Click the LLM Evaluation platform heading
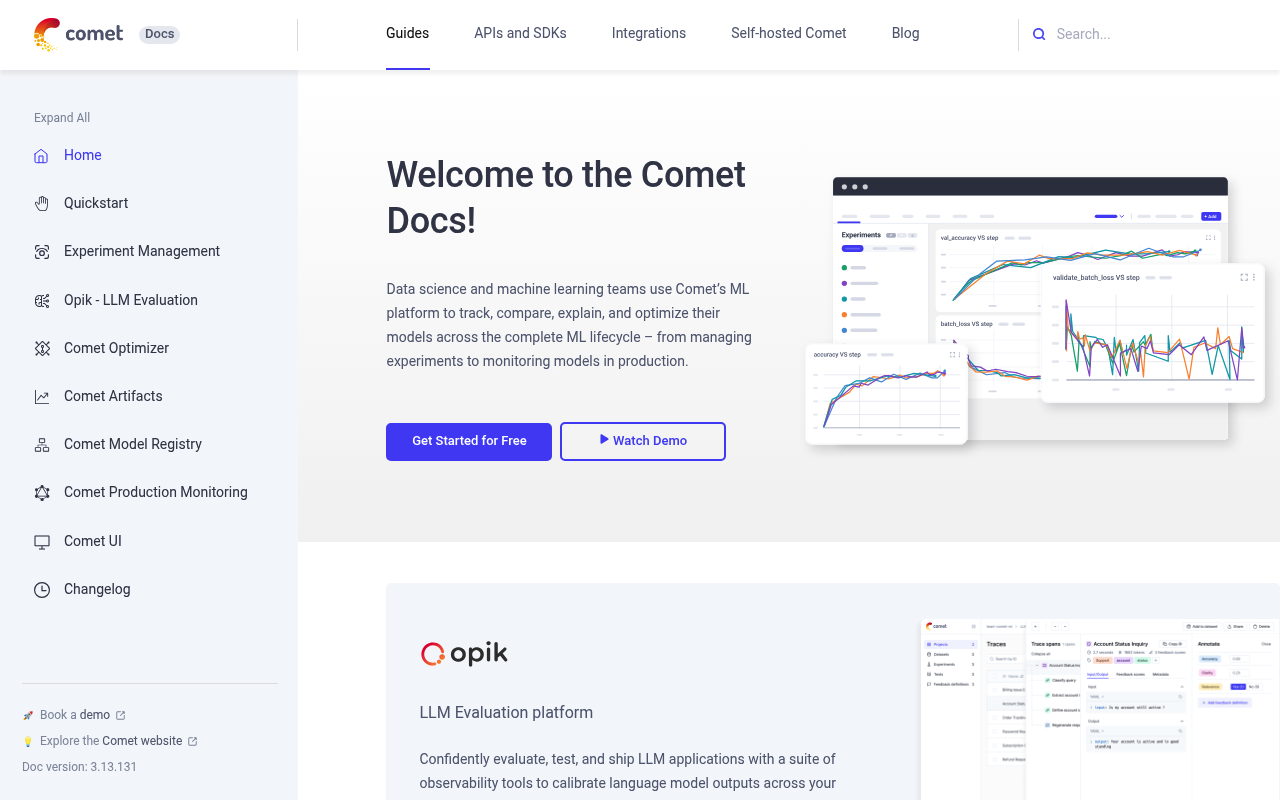 (x=506, y=713)
